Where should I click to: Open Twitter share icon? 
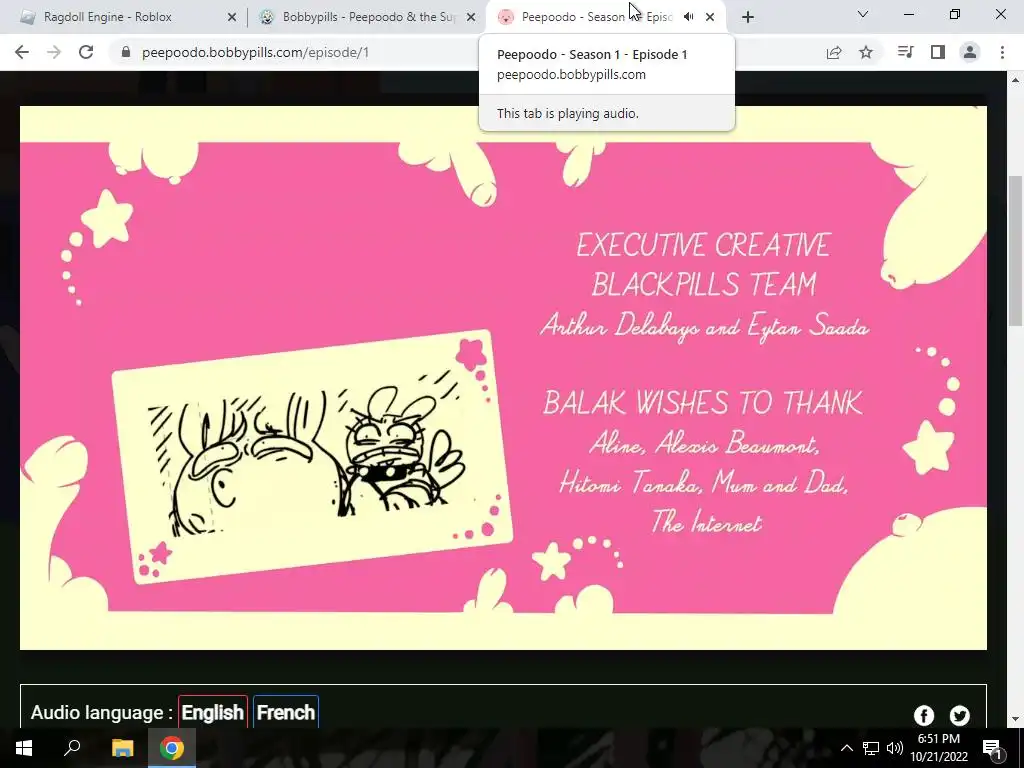(x=959, y=715)
